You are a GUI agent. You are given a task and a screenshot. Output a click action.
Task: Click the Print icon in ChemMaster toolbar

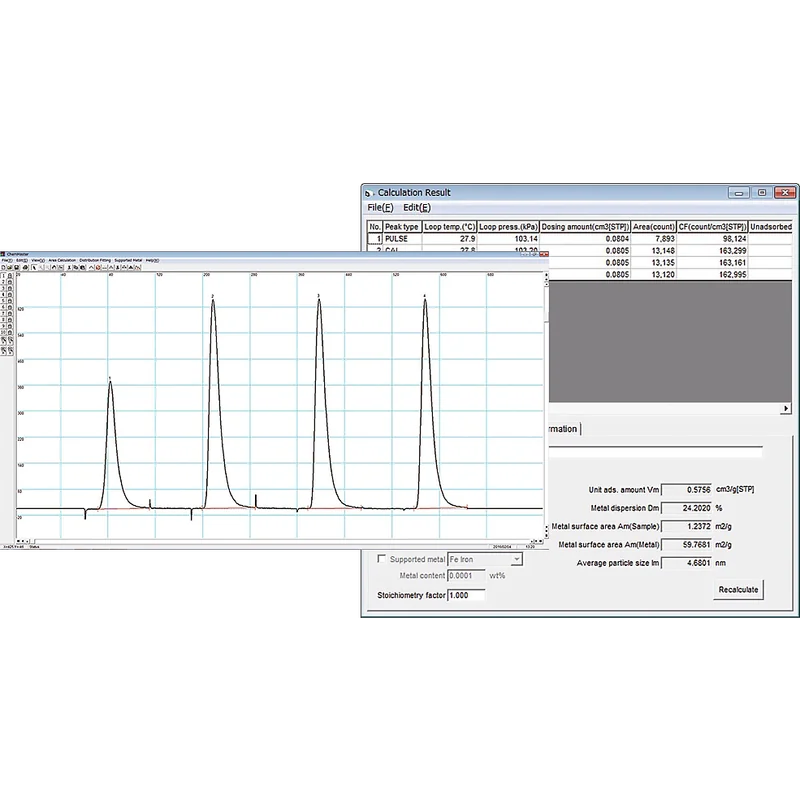click(25, 267)
